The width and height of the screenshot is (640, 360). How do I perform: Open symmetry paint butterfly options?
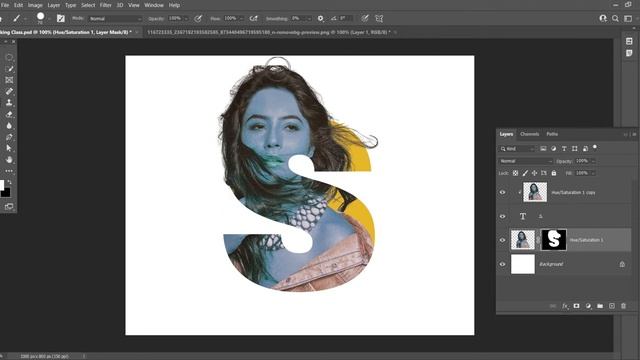[379, 18]
